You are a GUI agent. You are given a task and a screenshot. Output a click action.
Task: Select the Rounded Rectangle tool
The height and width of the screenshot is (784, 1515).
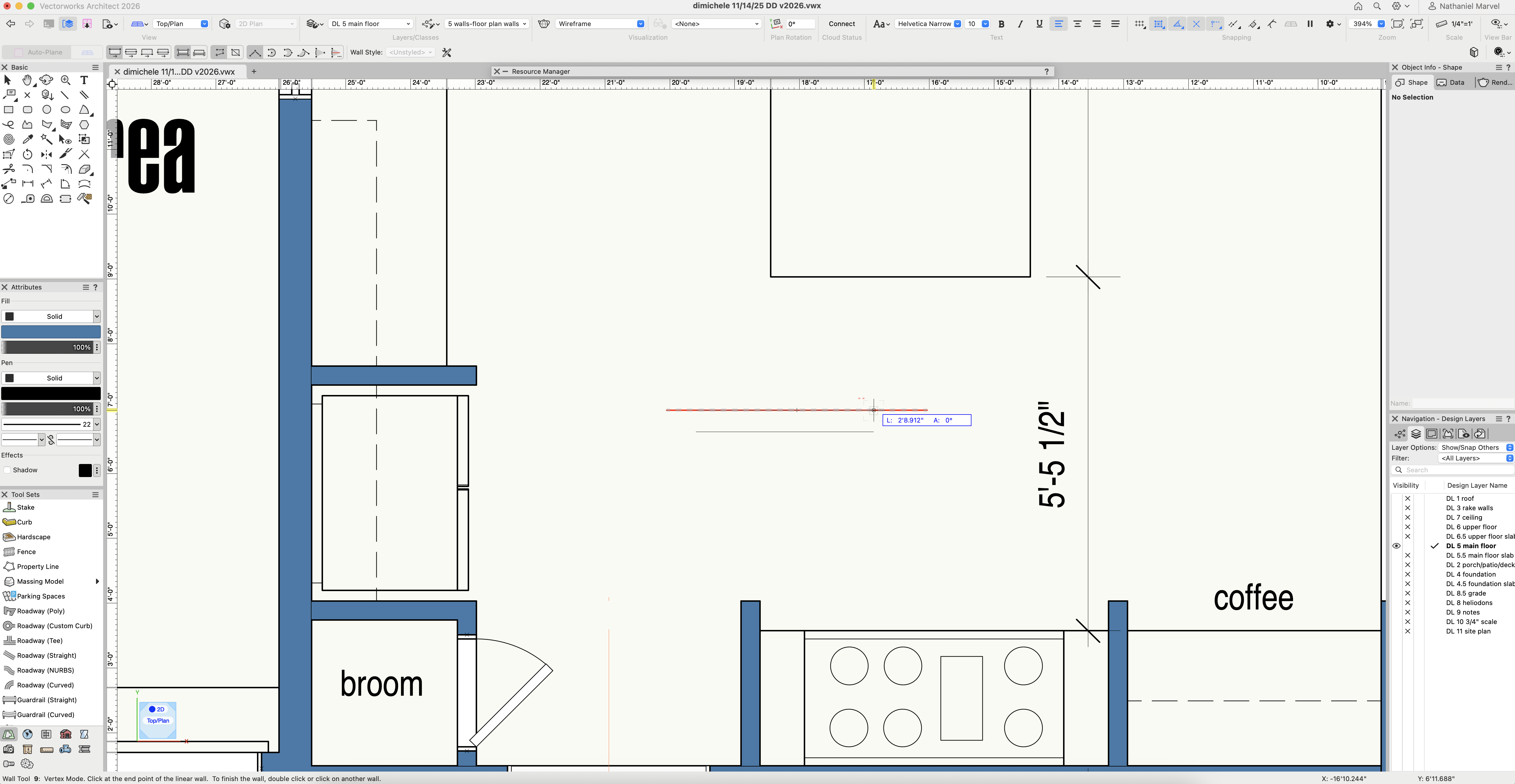(28, 109)
